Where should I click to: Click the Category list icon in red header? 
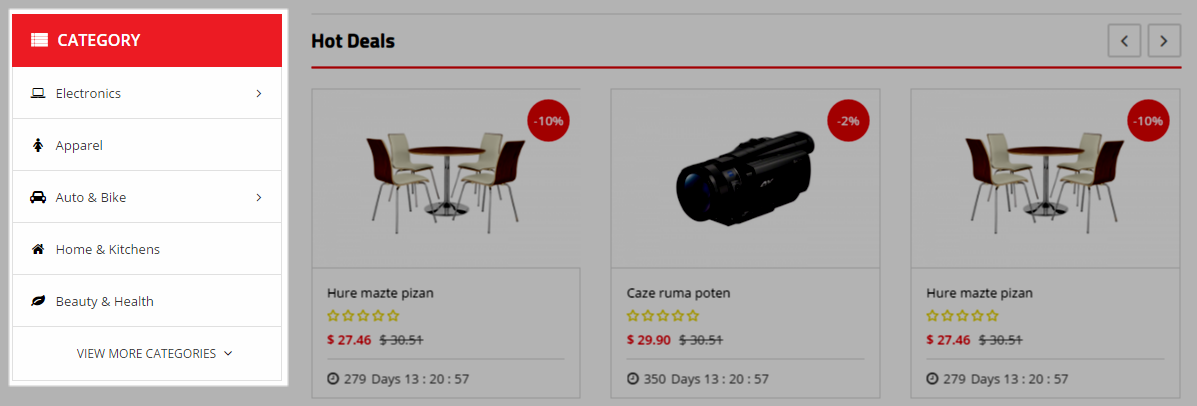pos(39,40)
